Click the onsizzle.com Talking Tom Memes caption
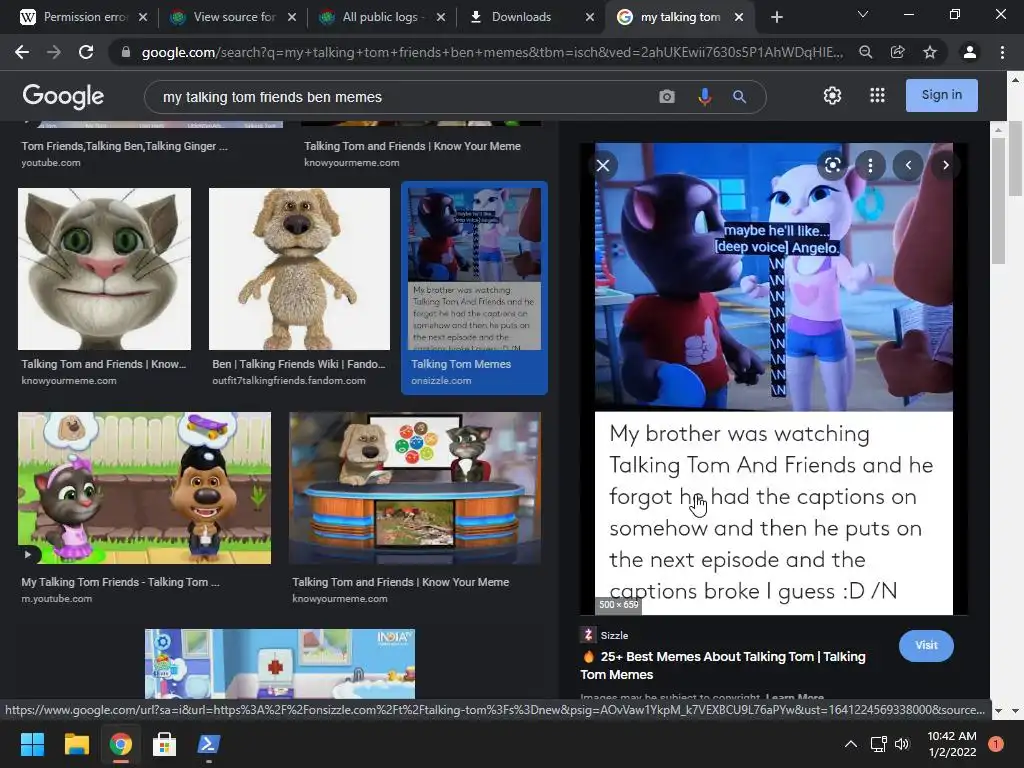Screen dimensions: 1024x768 (461, 372)
